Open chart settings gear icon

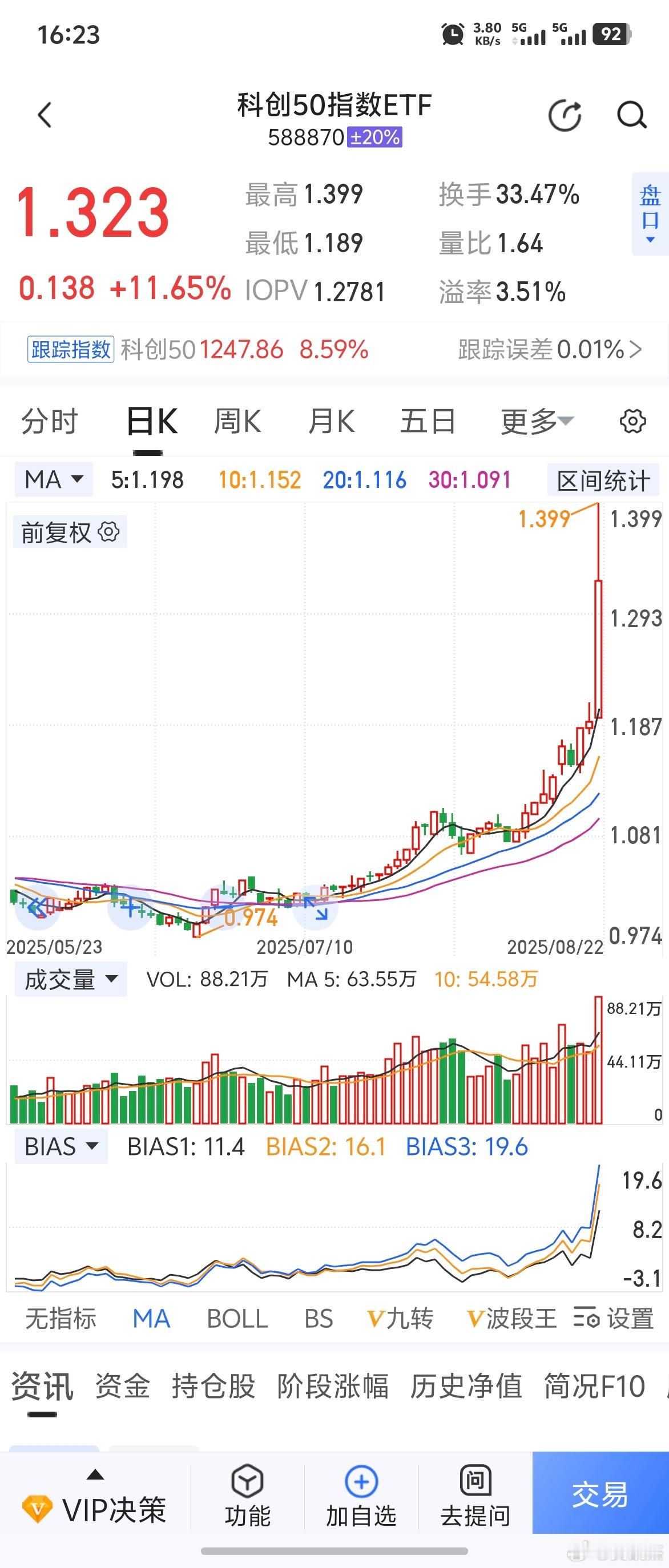(x=632, y=421)
